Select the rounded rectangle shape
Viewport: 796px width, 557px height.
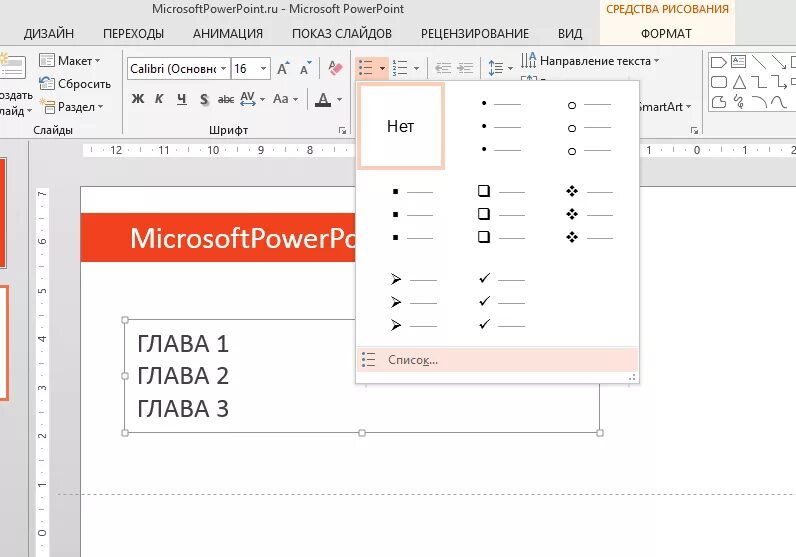point(718,82)
